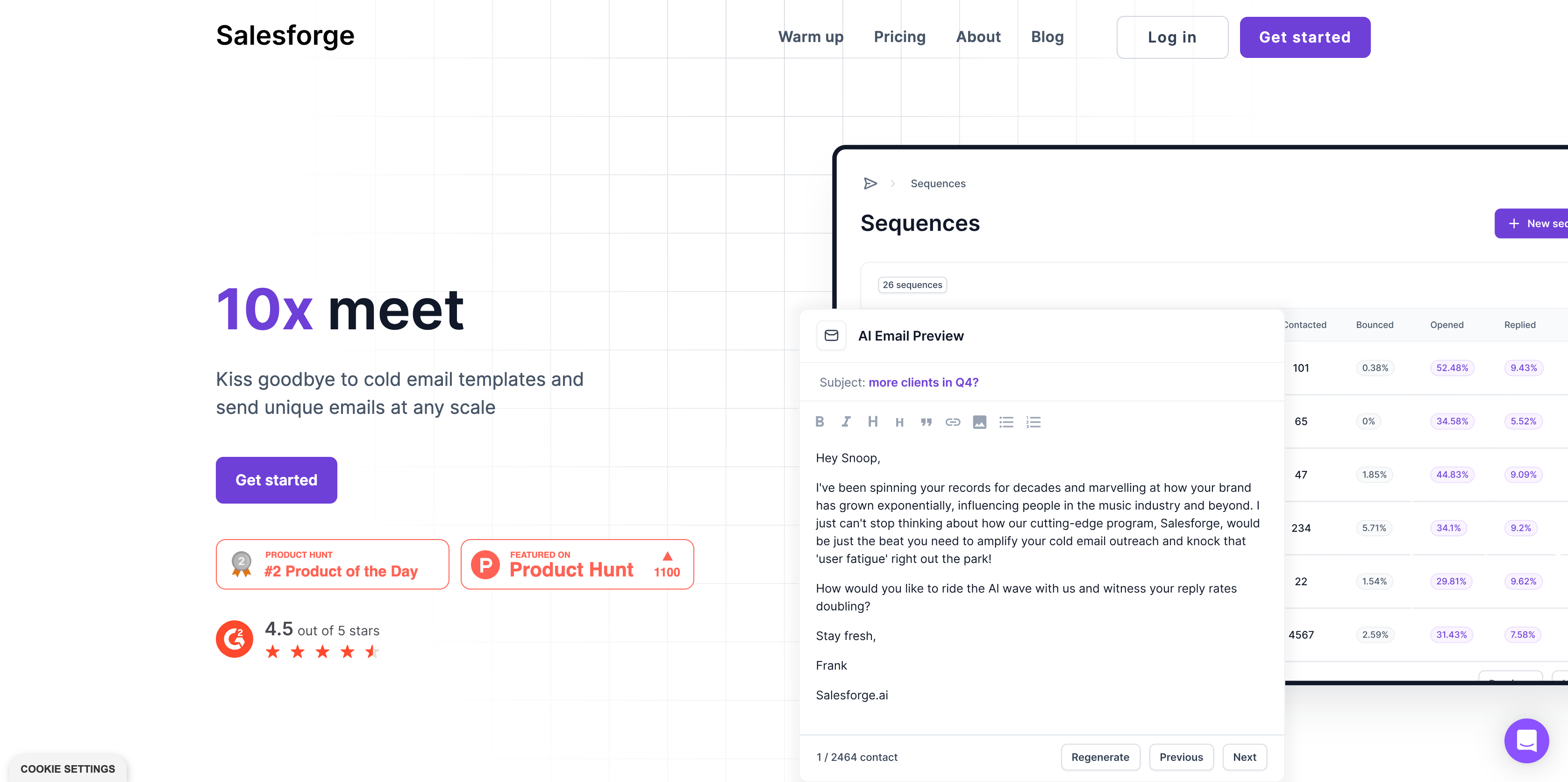
Task: Apply numbered list formatting
Action: click(1033, 422)
